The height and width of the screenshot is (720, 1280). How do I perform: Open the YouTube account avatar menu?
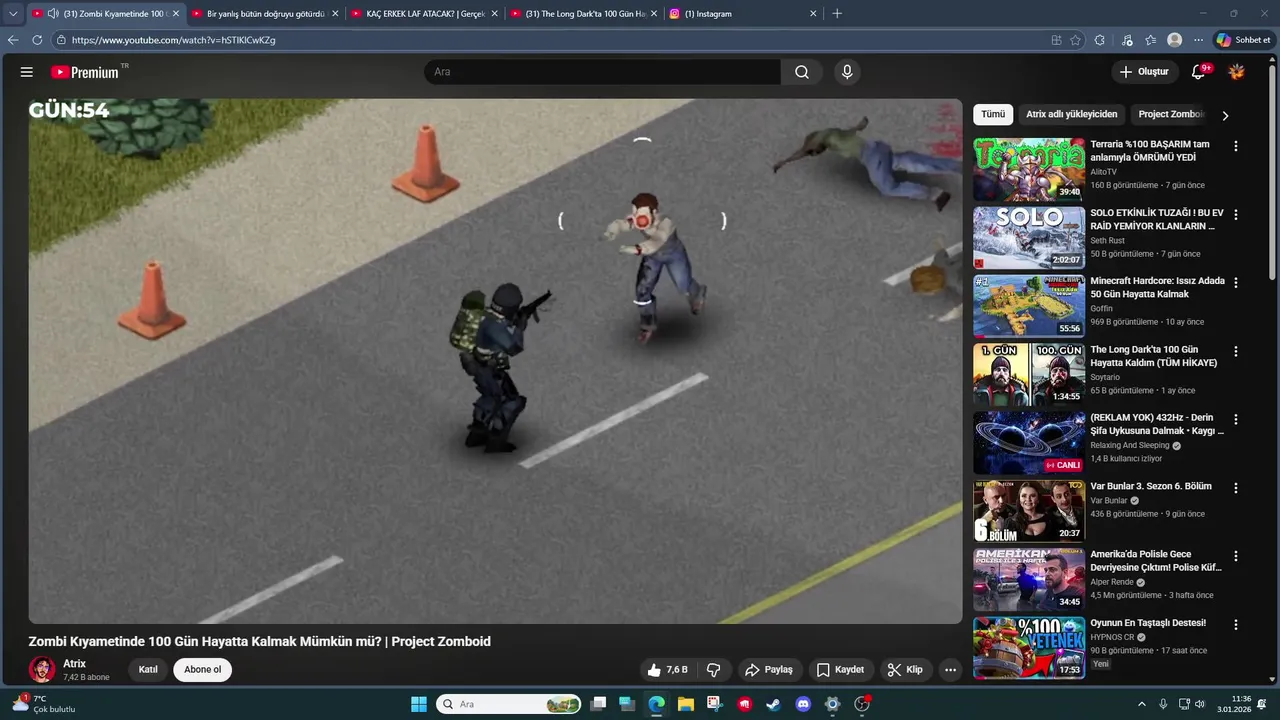pyautogui.click(x=1237, y=72)
